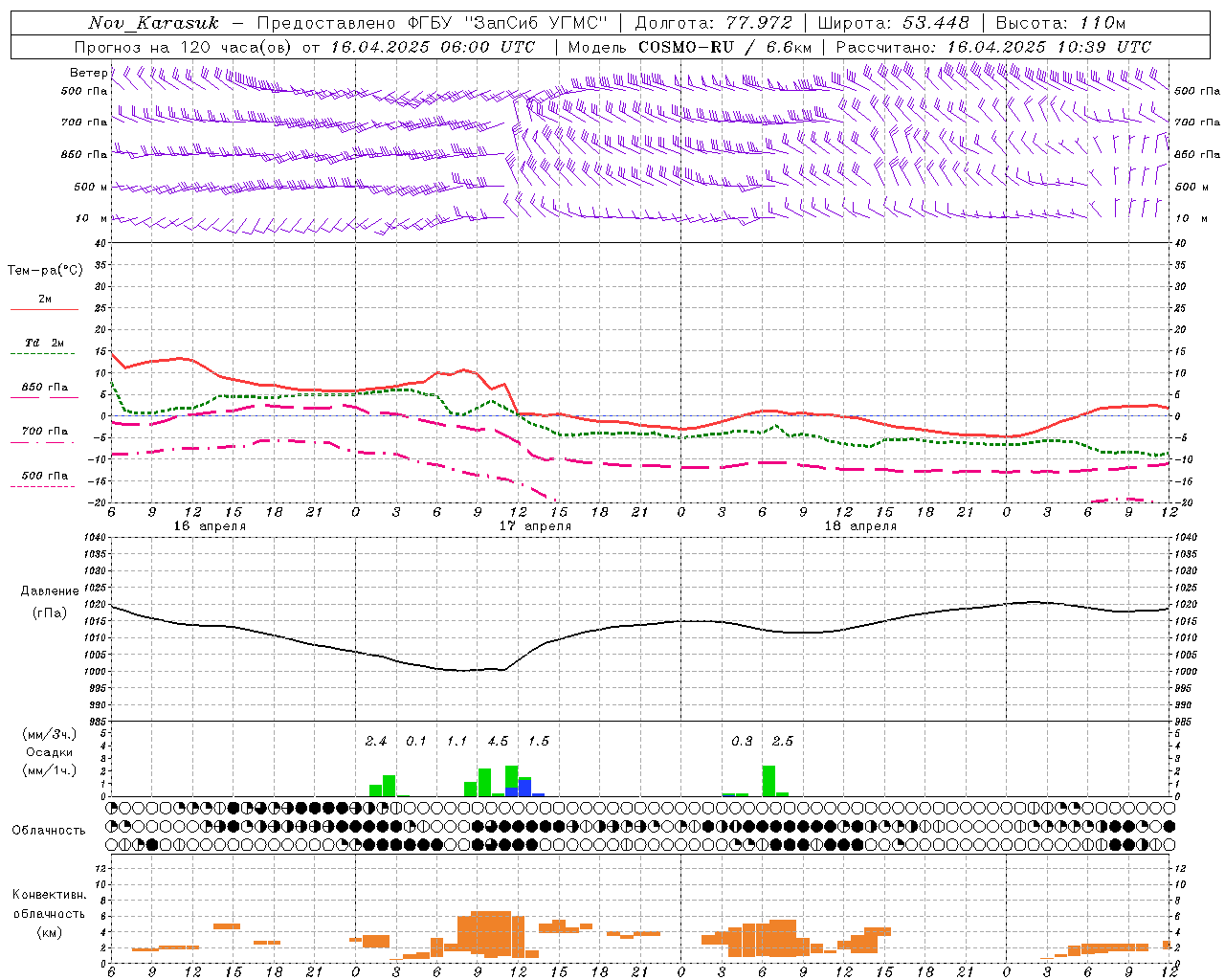Click the (км) convective cloud unit label
This screenshot has height=980, width=1225.
(x=49, y=932)
